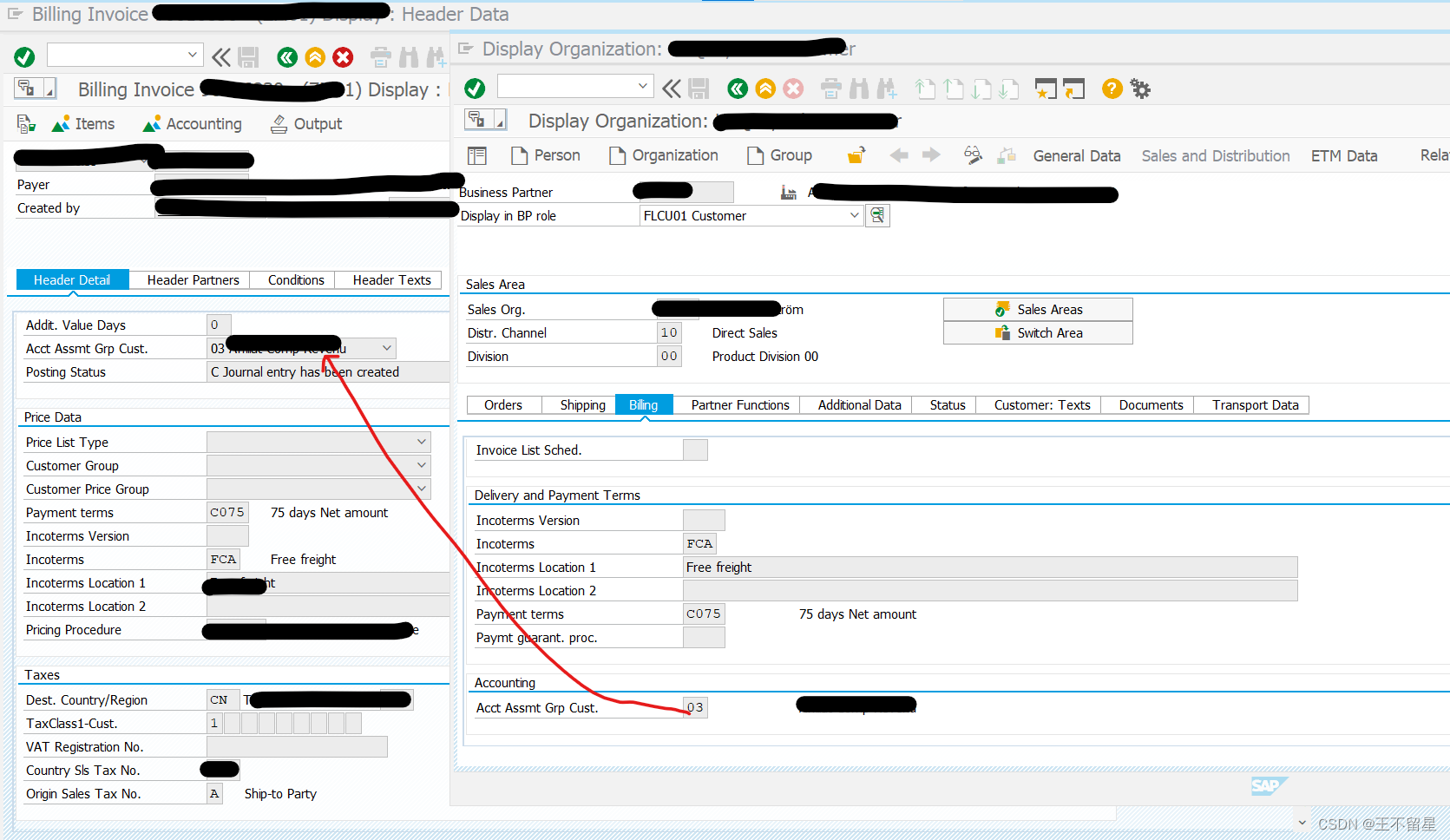The height and width of the screenshot is (840, 1450).
Task: Expand the Price List Type dropdown
Action: [422, 442]
